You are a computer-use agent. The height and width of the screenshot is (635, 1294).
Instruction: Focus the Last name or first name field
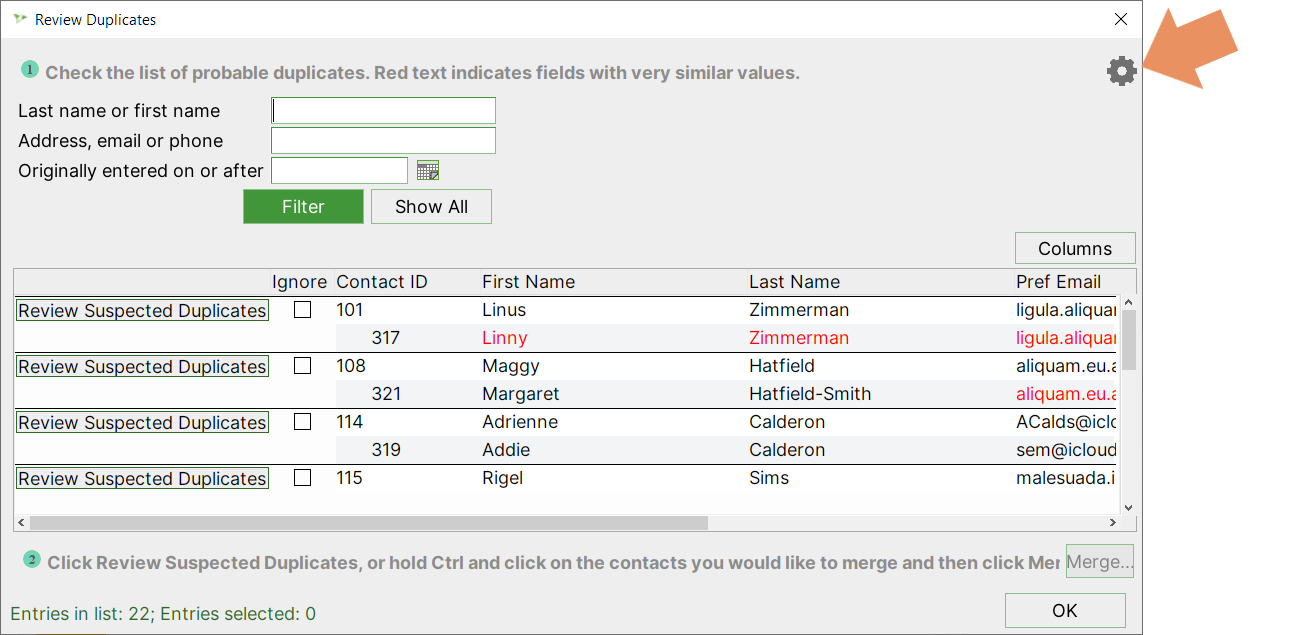[x=383, y=110]
